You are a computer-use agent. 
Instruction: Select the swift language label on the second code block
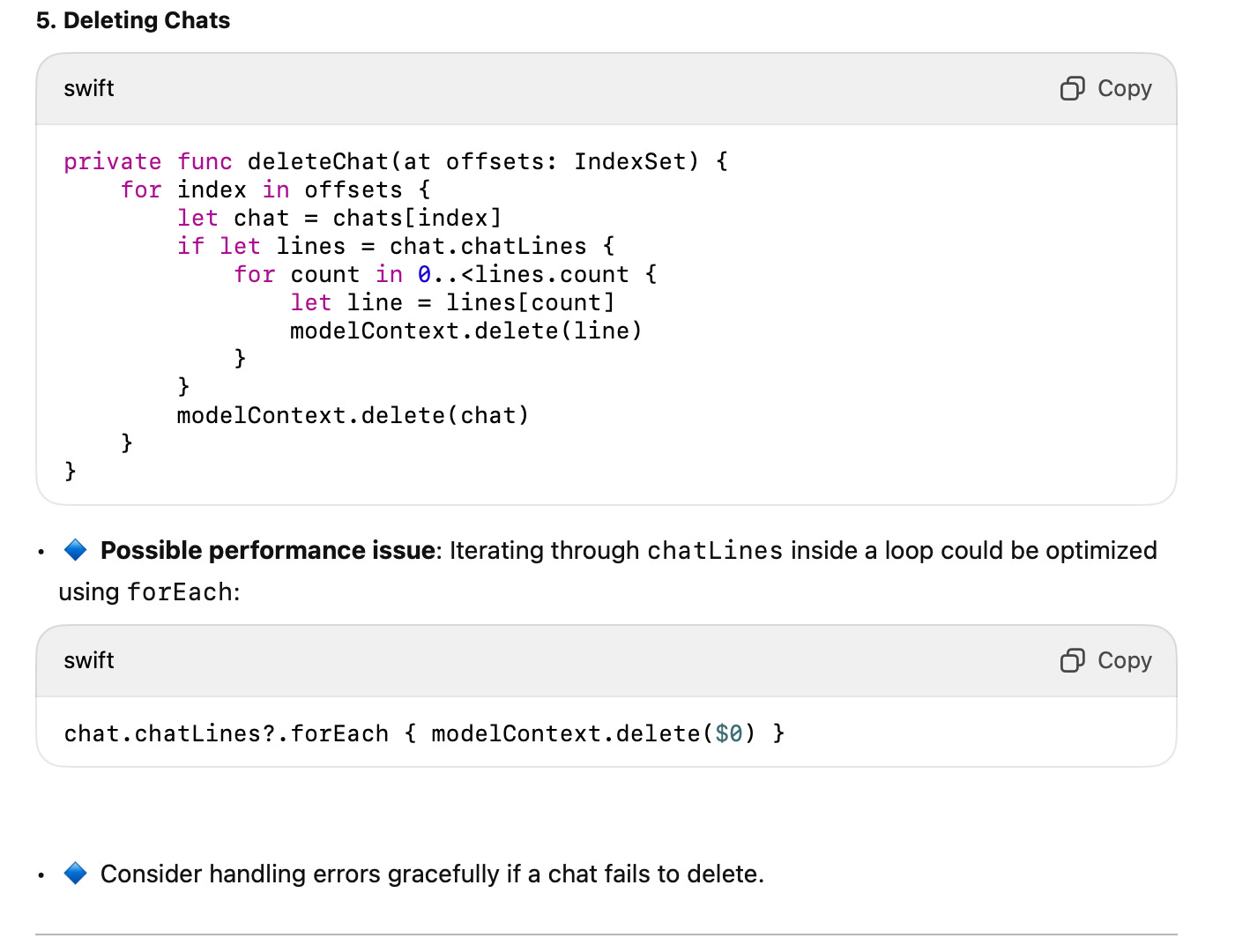tap(88, 660)
